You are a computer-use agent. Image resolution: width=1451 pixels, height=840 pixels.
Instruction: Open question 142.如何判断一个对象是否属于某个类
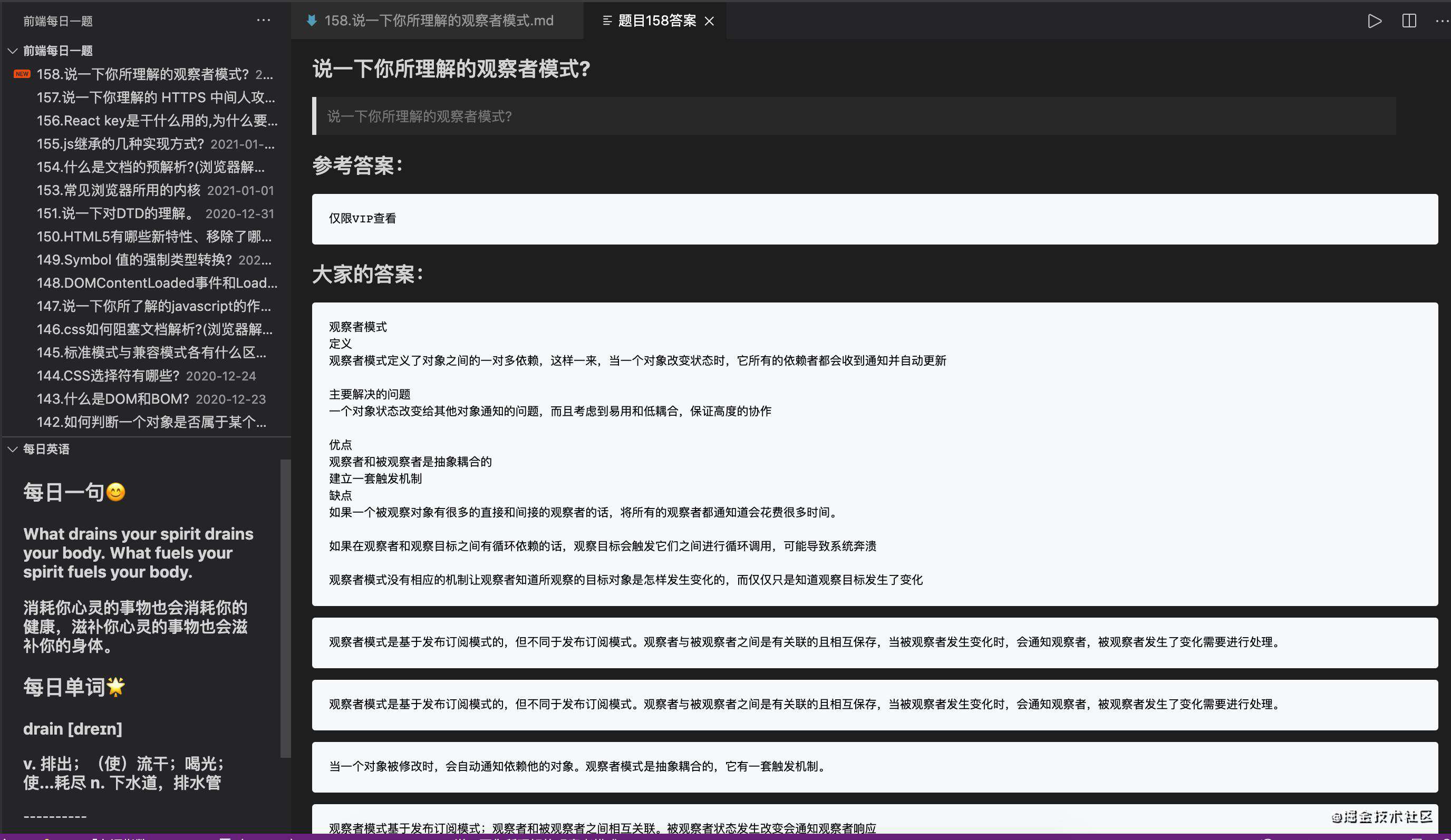(145, 422)
